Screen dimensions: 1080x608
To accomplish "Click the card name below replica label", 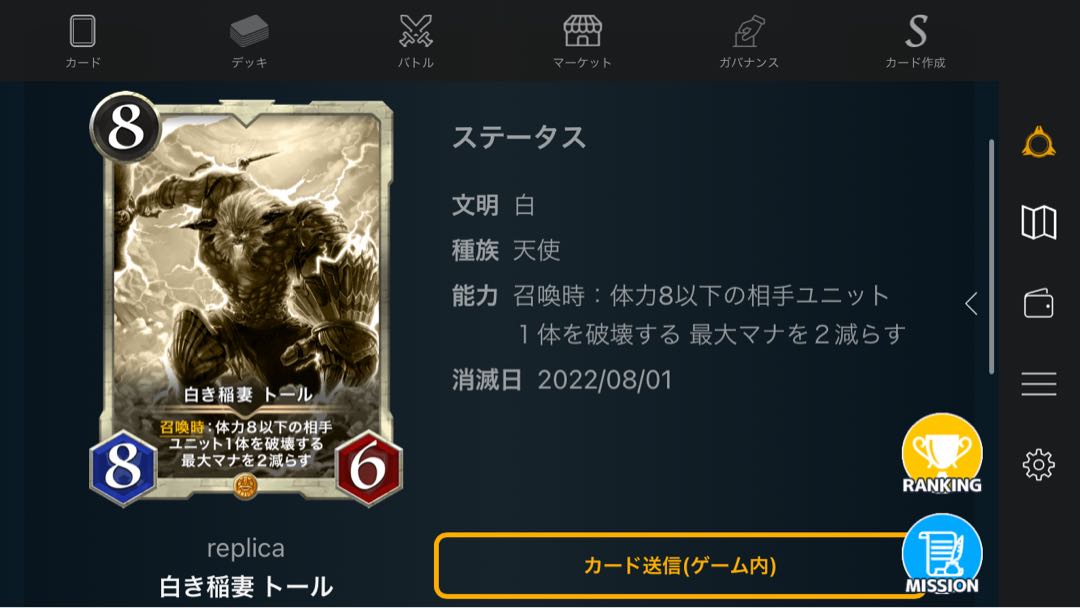I will click(x=246, y=587).
